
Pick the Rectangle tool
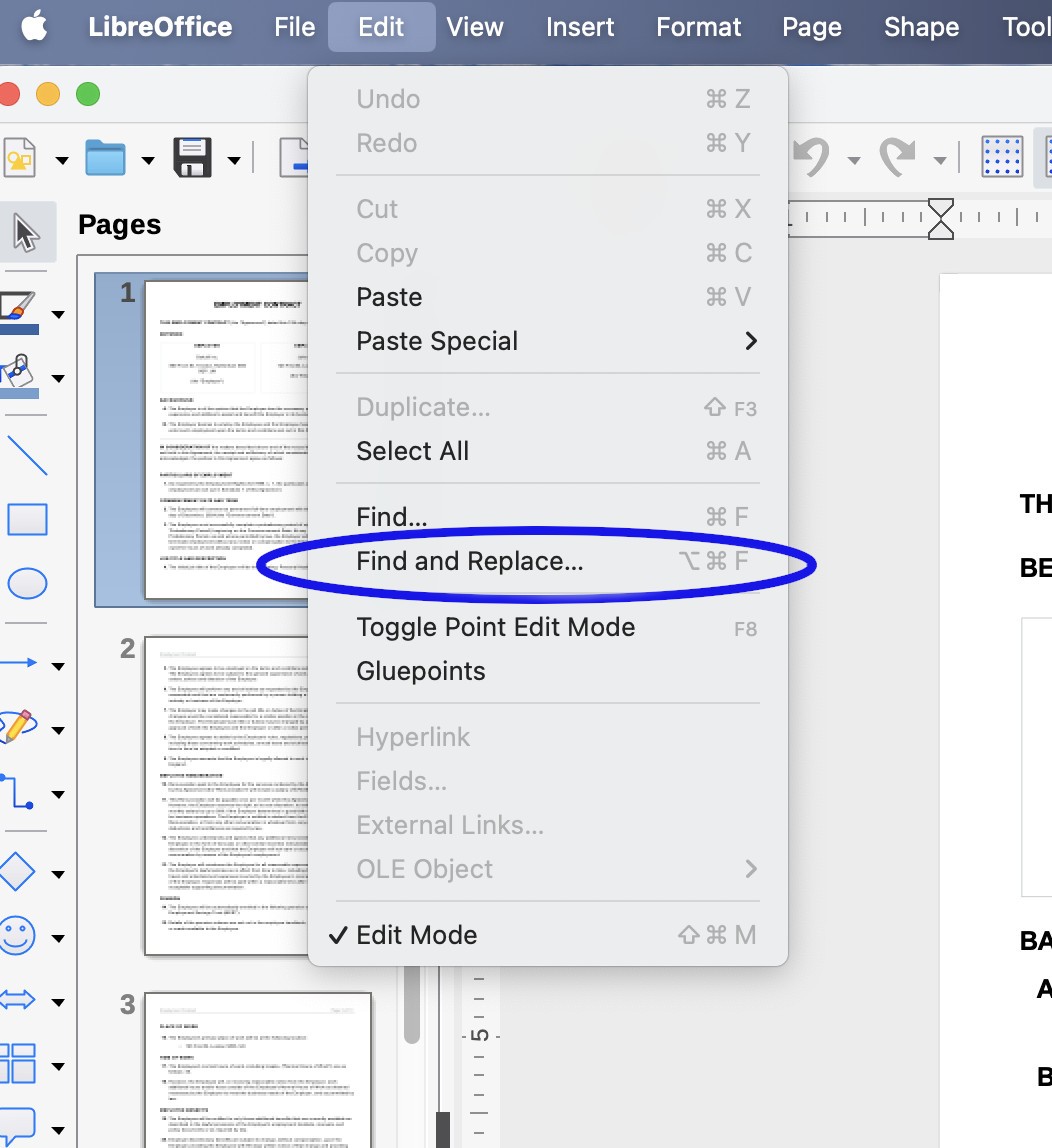(x=27, y=520)
